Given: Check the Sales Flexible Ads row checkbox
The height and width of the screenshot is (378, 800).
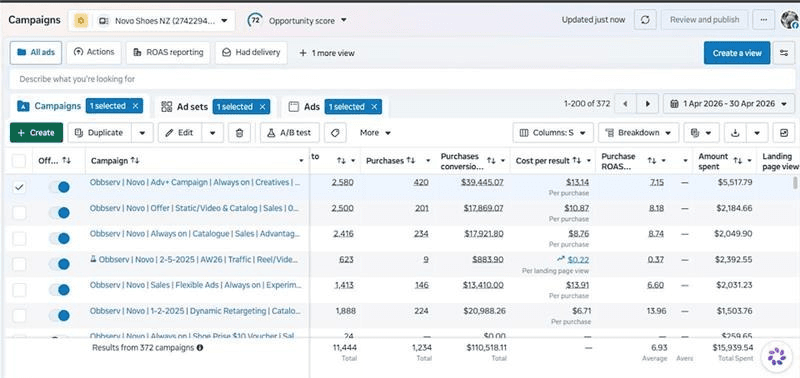Looking at the screenshot, I should [x=19, y=290].
